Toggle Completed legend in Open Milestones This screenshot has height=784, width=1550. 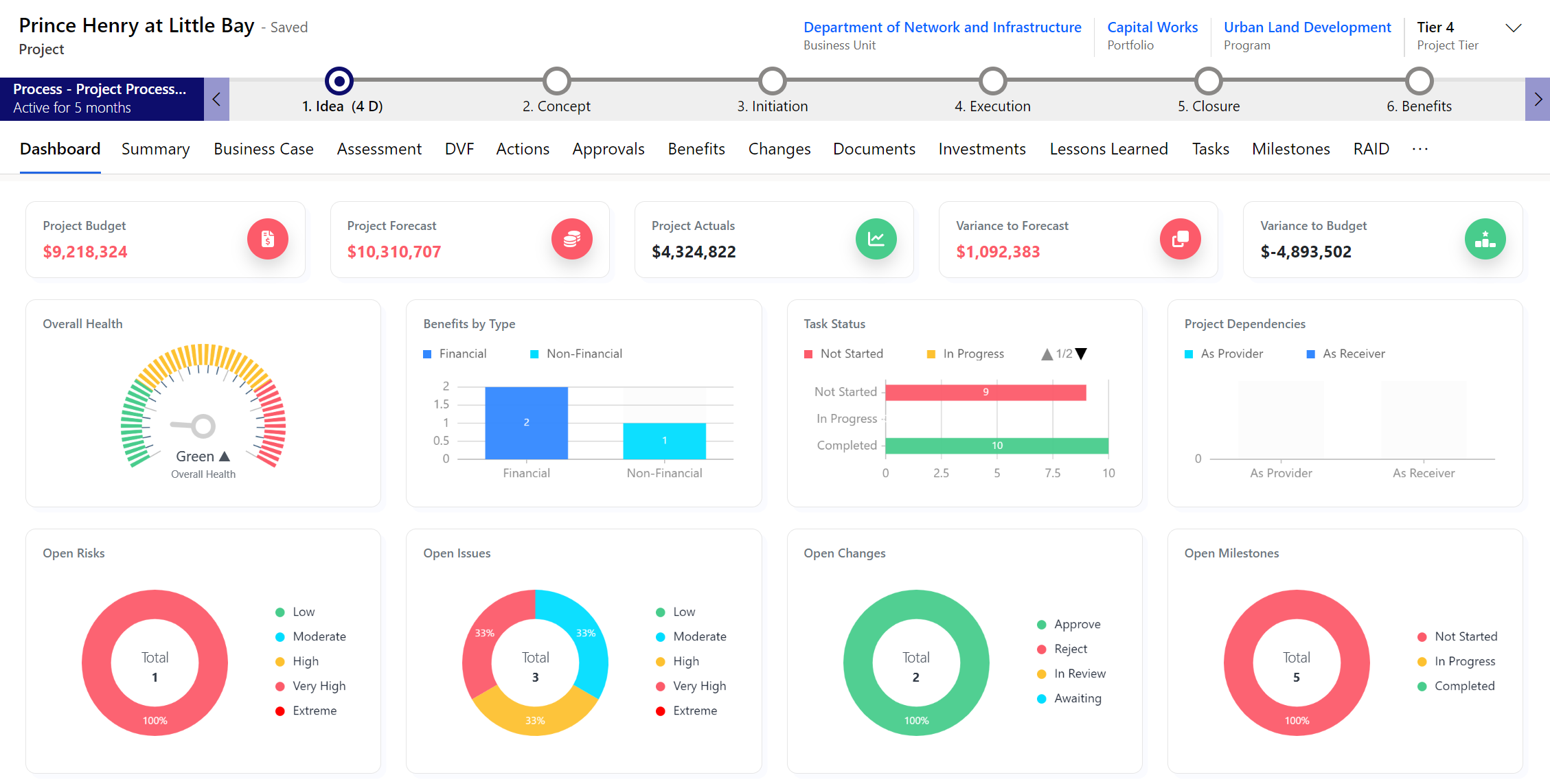pyautogui.click(x=1456, y=686)
